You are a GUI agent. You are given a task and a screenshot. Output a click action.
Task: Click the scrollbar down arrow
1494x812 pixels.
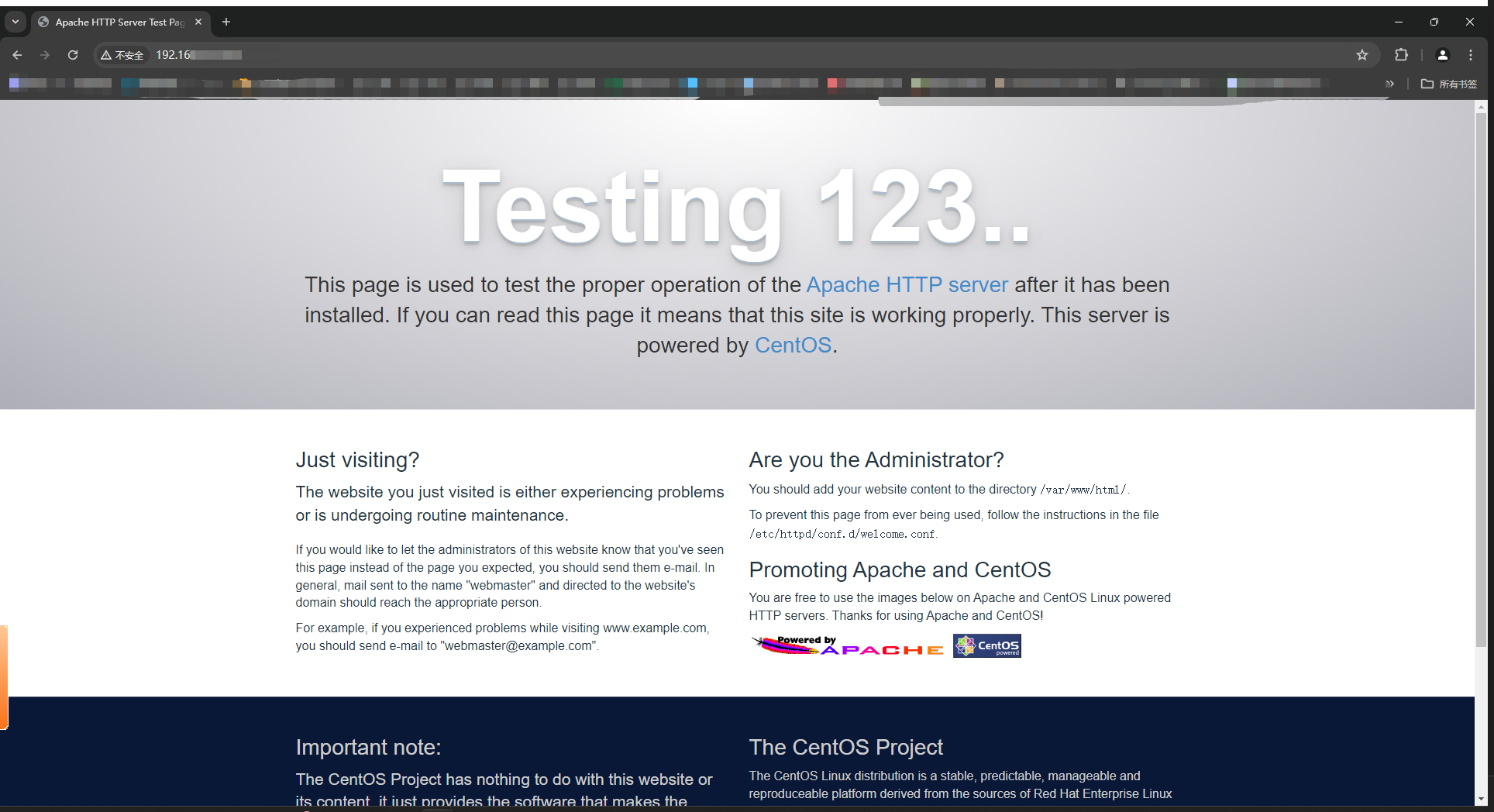click(x=1481, y=799)
